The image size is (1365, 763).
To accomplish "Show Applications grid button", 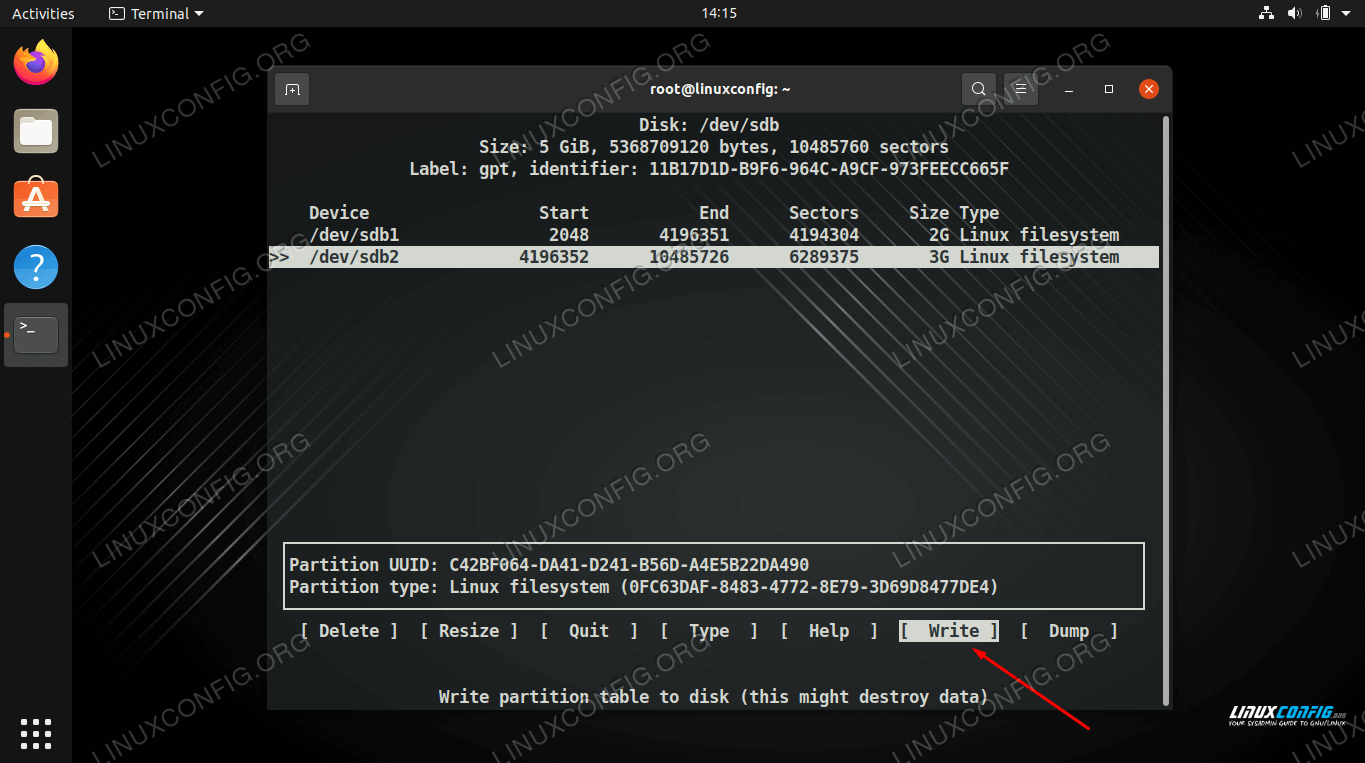I will click(x=36, y=733).
